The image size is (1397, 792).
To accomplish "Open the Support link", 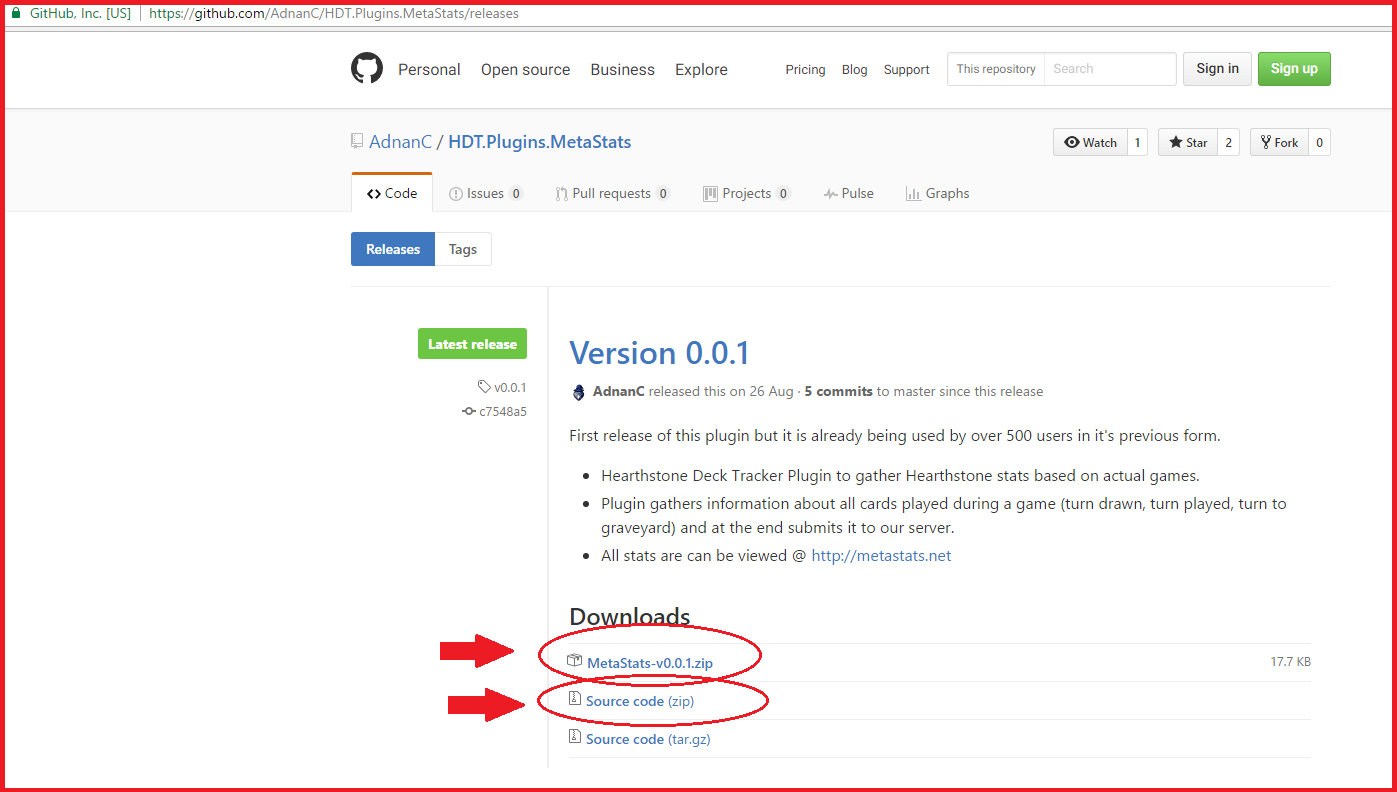I will tap(906, 70).
